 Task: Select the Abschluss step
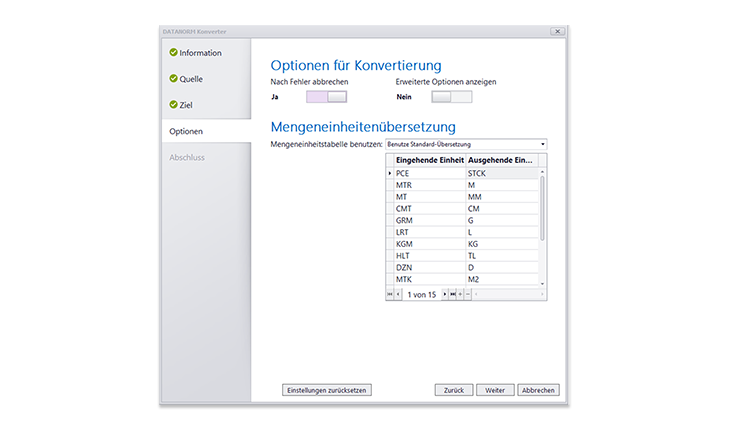(x=187, y=158)
